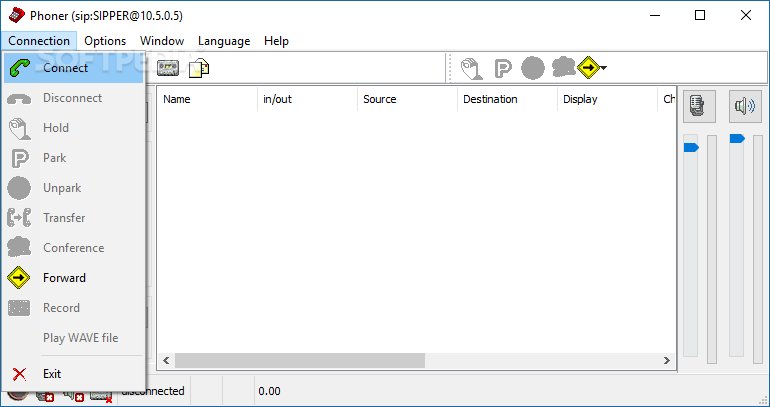Open the Help menu

(276, 41)
